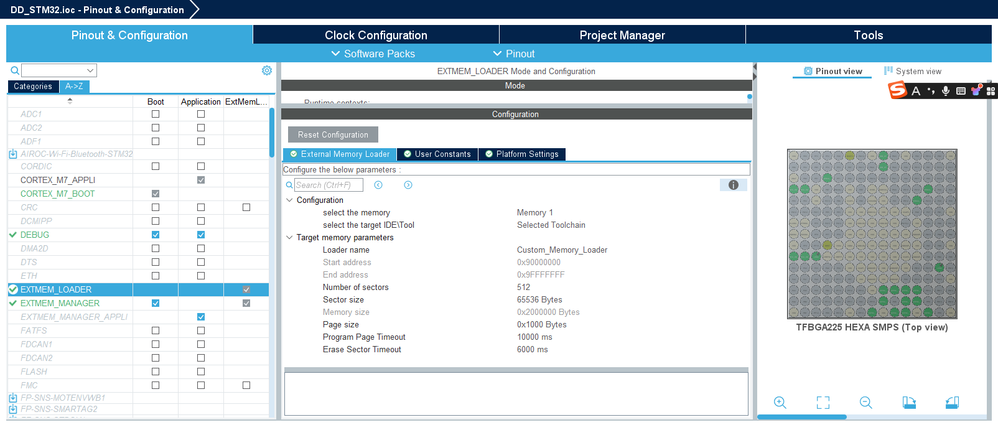Click the peripheral list vertical scrollbar
The image size is (998, 427).
(272, 134)
